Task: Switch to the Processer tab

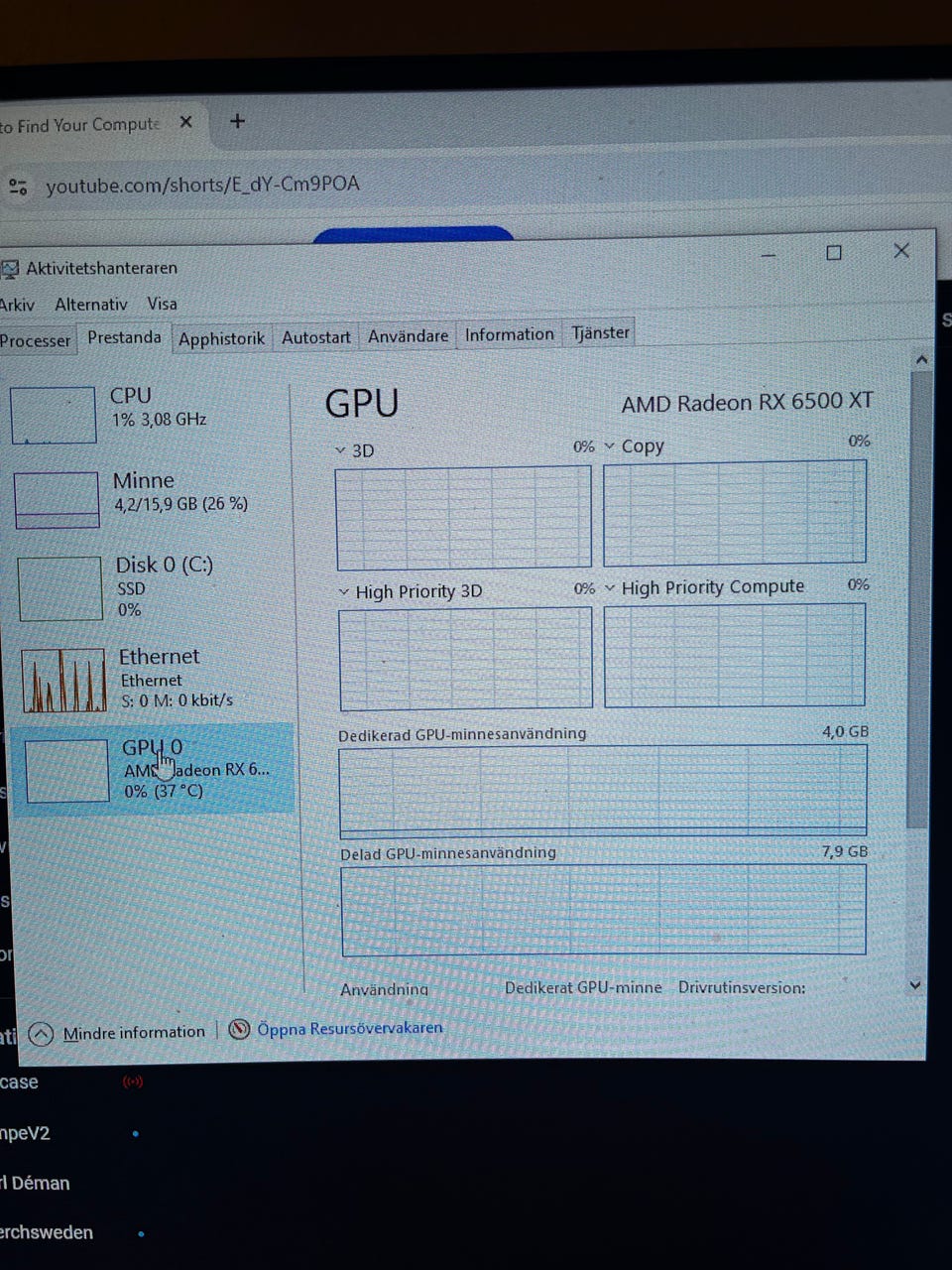Action: (36, 340)
